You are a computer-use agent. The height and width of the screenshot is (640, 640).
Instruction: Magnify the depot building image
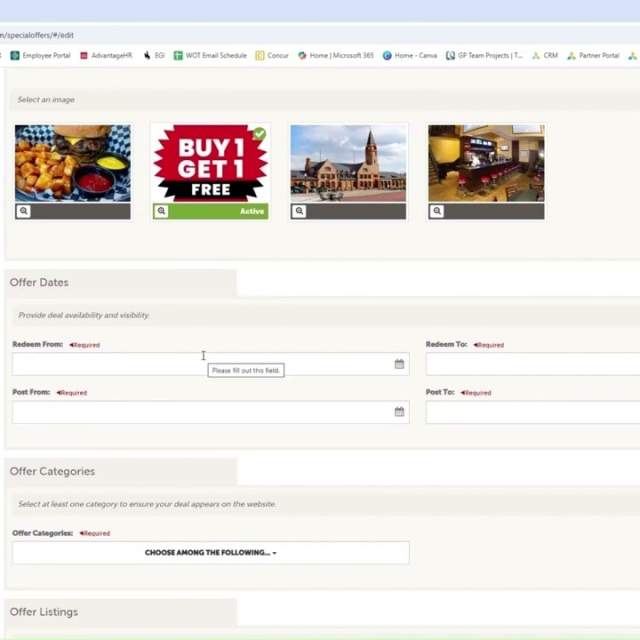click(299, 211)
